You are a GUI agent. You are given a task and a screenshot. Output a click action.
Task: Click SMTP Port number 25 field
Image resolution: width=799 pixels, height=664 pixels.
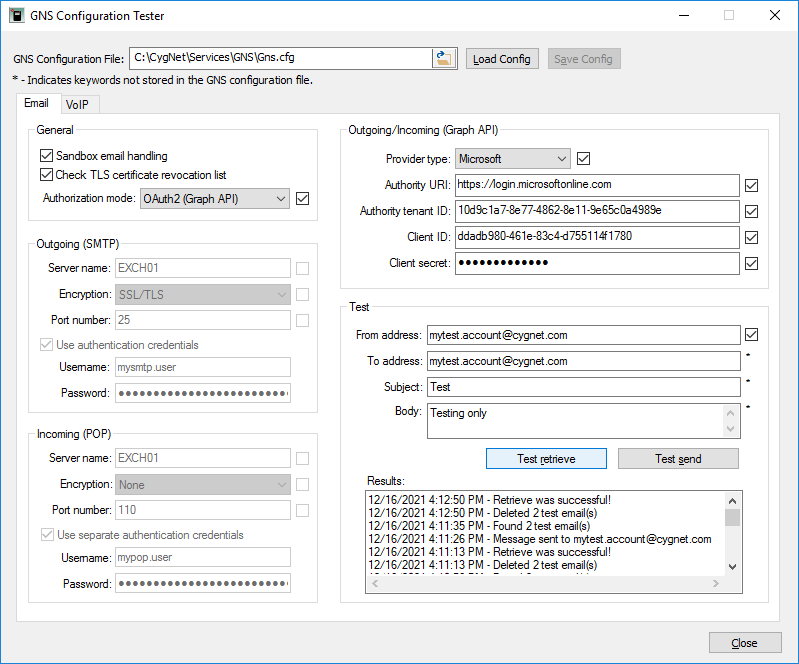click(x=203, y=320)
